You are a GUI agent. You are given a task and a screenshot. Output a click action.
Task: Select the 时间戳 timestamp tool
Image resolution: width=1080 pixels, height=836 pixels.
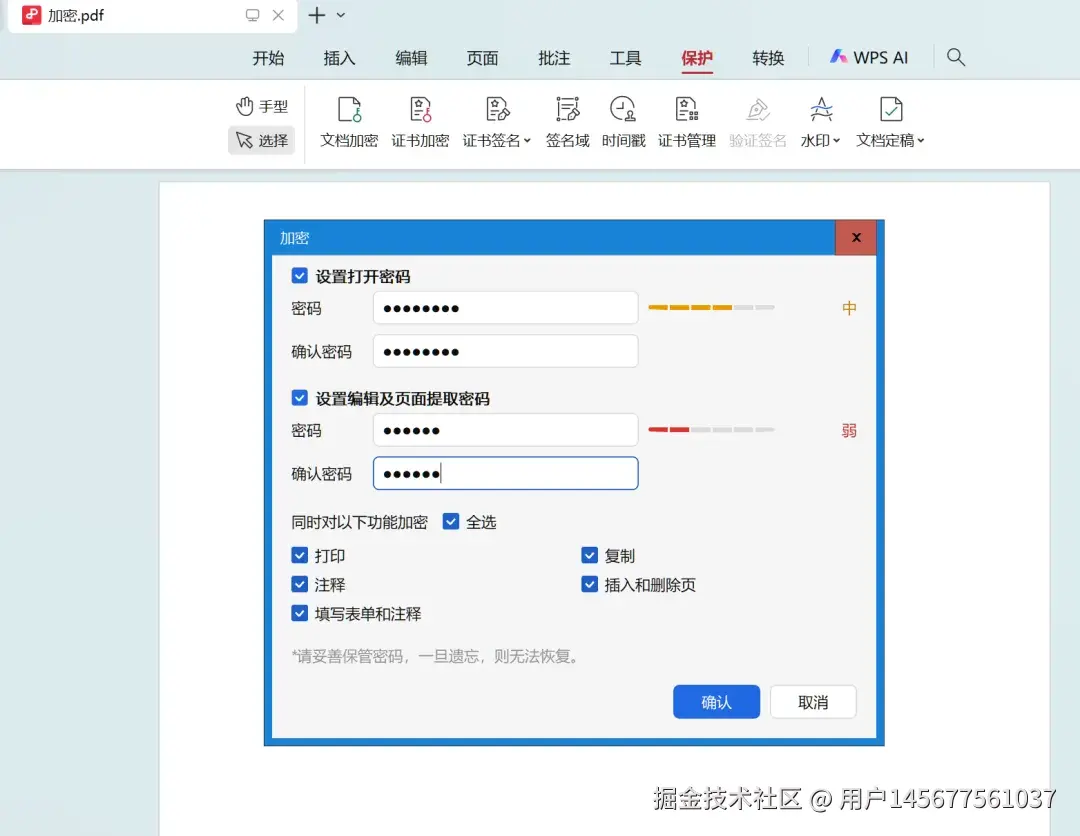coord(623,122)
